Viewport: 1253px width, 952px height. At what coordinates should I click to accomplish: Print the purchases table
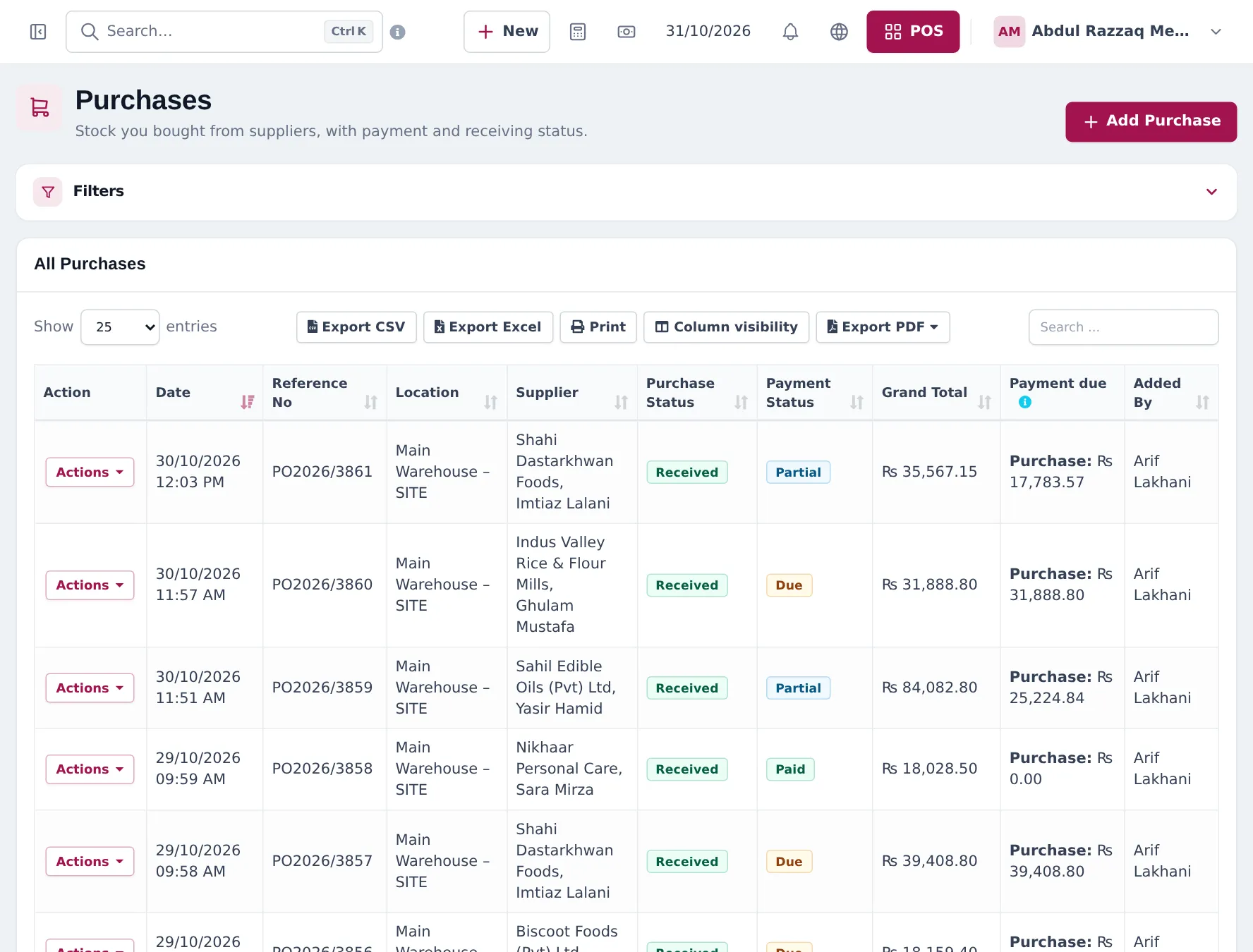(x=598, y=327)
